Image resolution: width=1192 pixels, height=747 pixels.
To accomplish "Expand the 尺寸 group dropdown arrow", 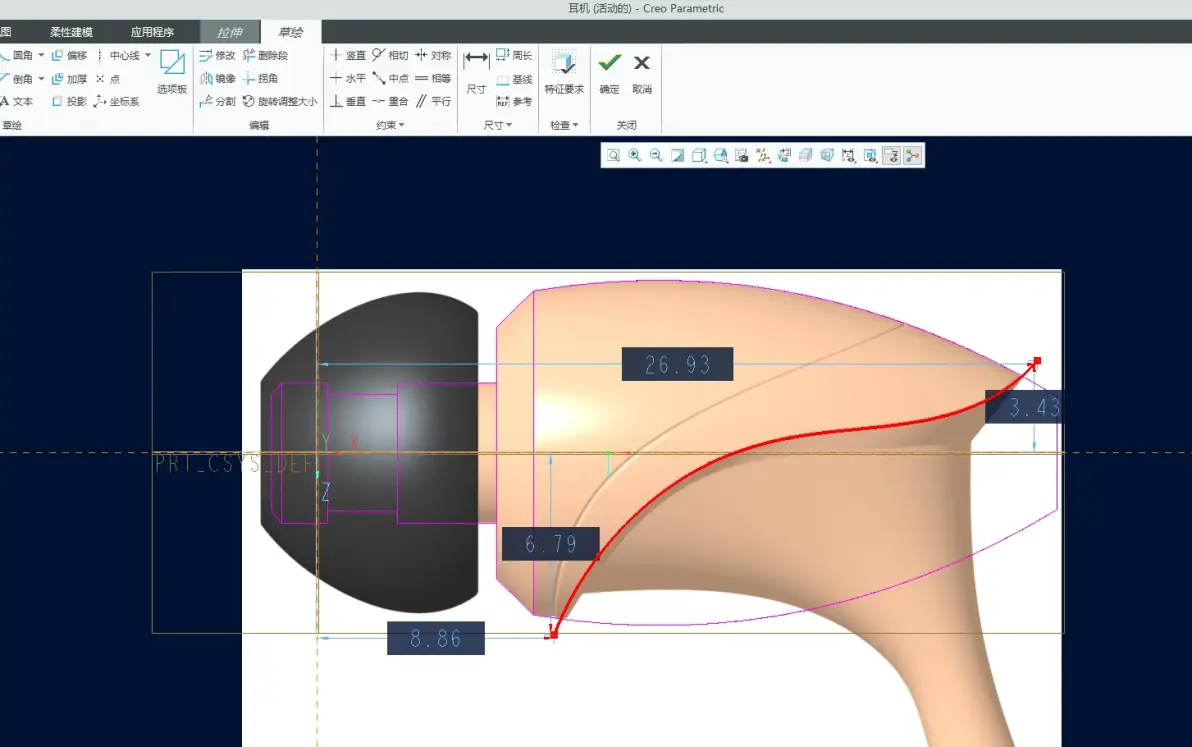I will (x=509, y=125).
